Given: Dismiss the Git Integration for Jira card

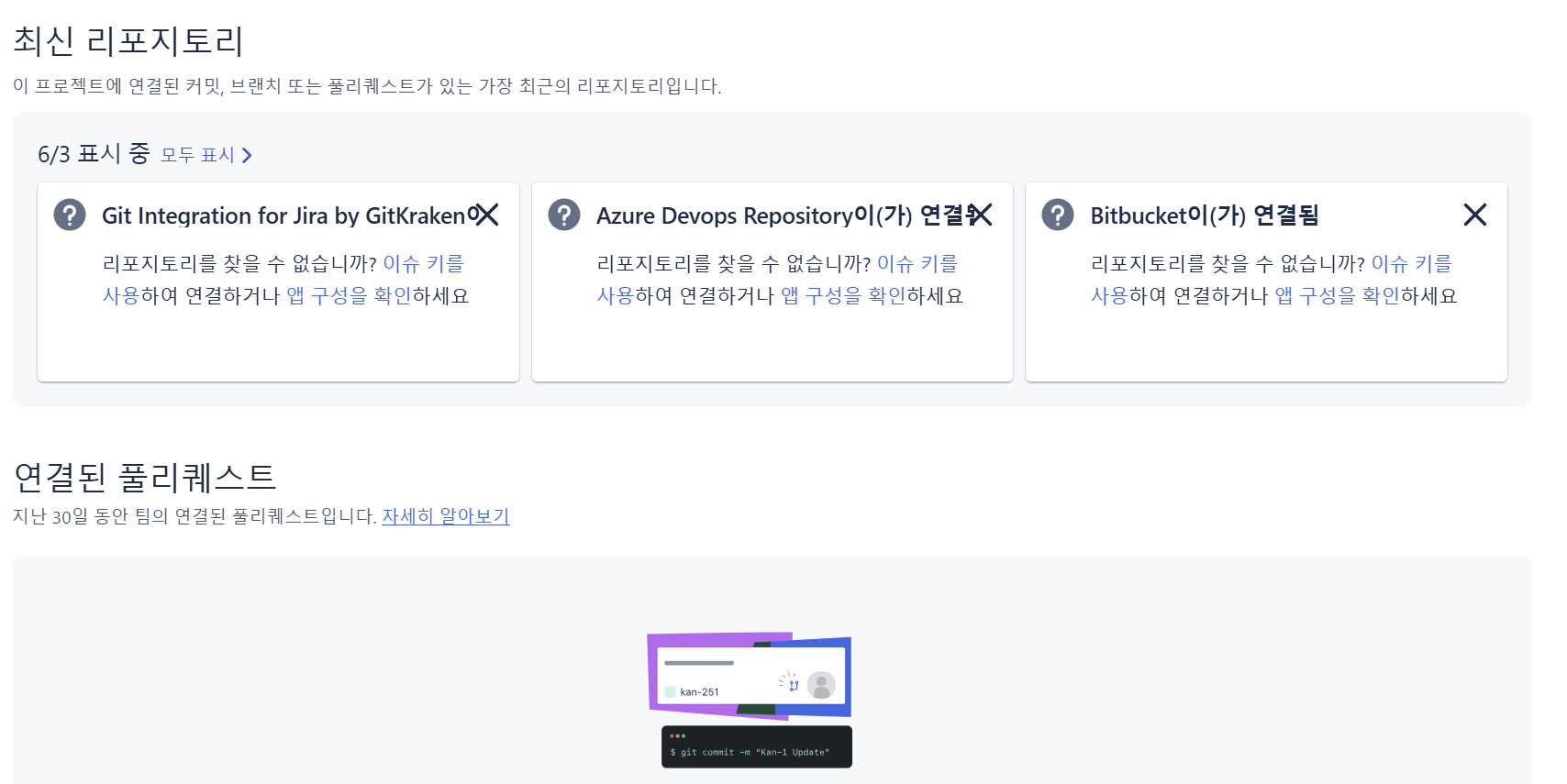Looking at the screenshot, I should coord(486,215).
